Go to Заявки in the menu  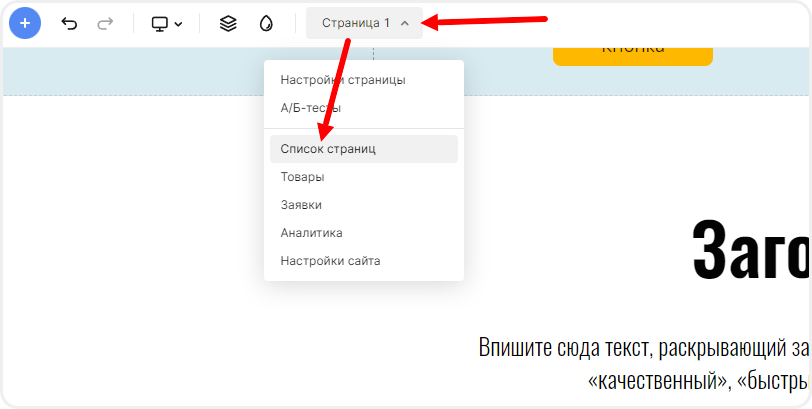tap(301, 205)
